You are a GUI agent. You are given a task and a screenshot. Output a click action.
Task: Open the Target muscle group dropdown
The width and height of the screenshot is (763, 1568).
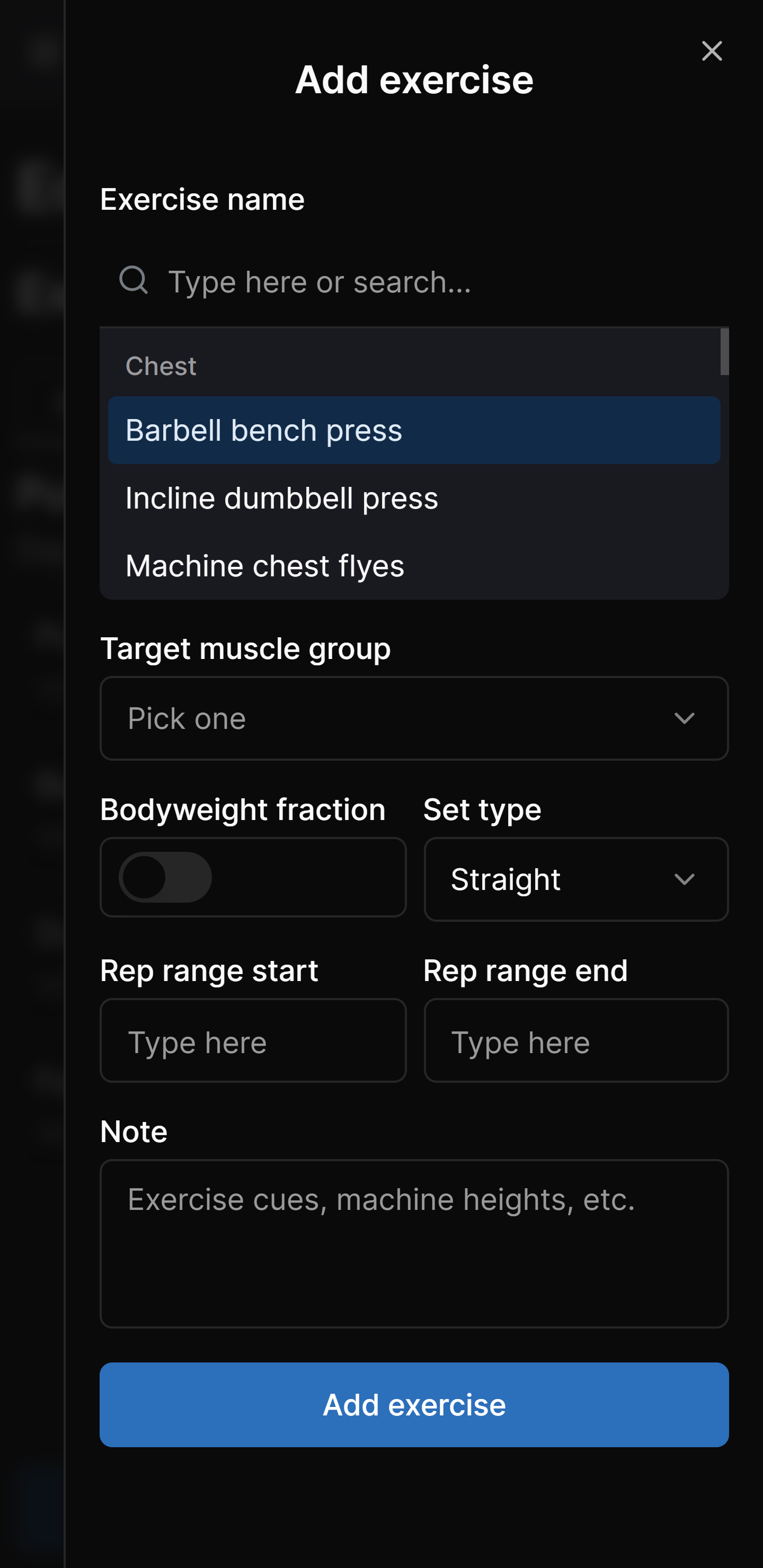pos(413,718)
